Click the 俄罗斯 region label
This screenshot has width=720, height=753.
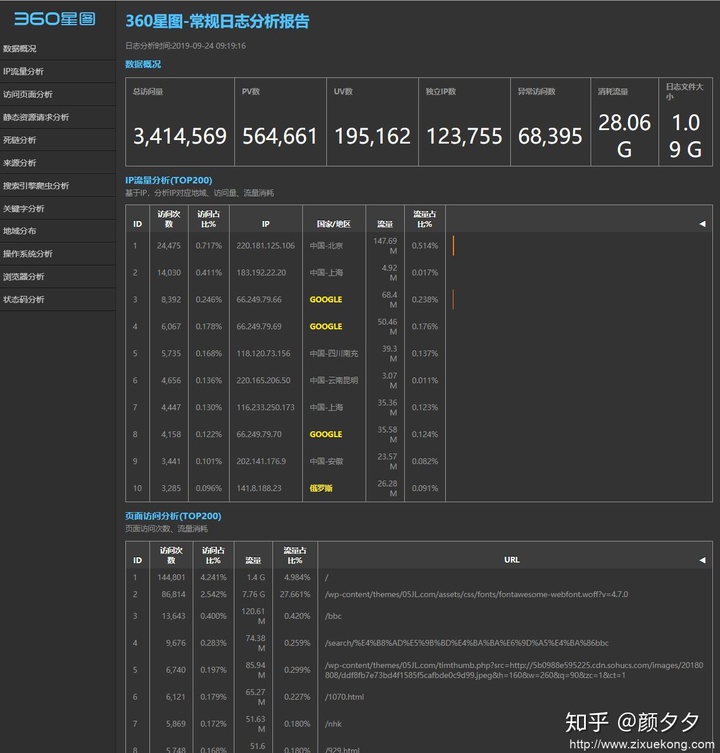[x=321, y=488]
